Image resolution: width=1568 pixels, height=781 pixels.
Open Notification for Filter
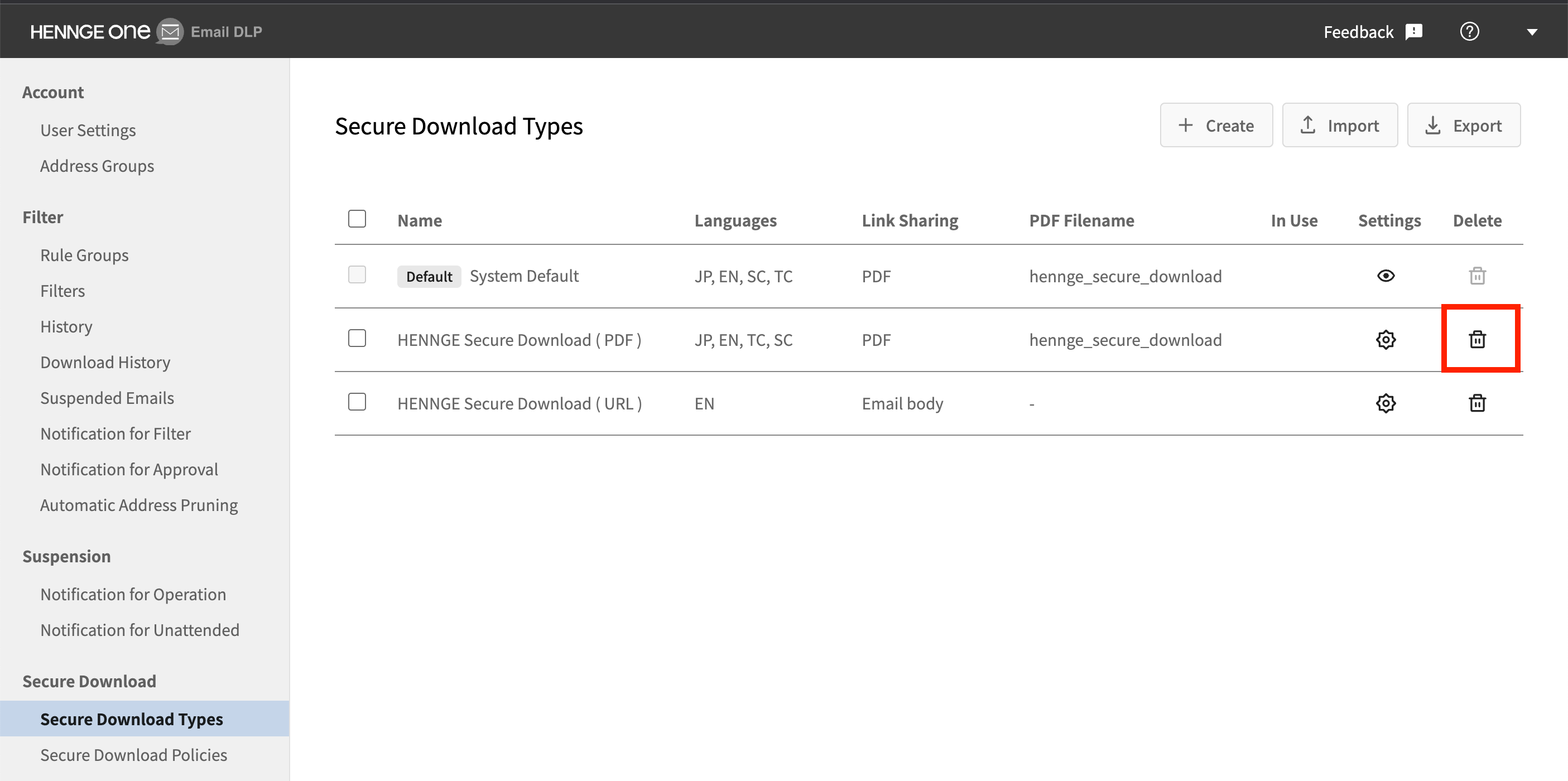[116, 434]
